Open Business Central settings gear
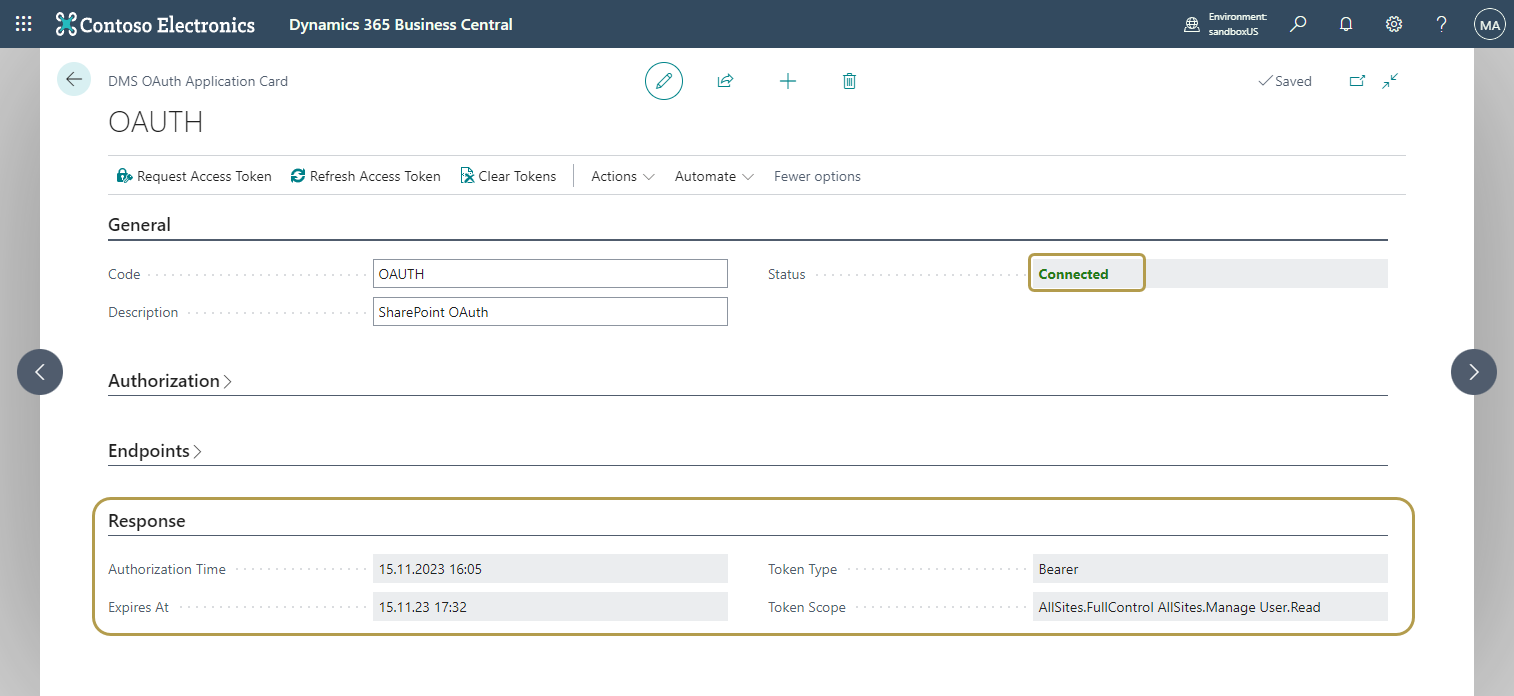 [1393, 23]
